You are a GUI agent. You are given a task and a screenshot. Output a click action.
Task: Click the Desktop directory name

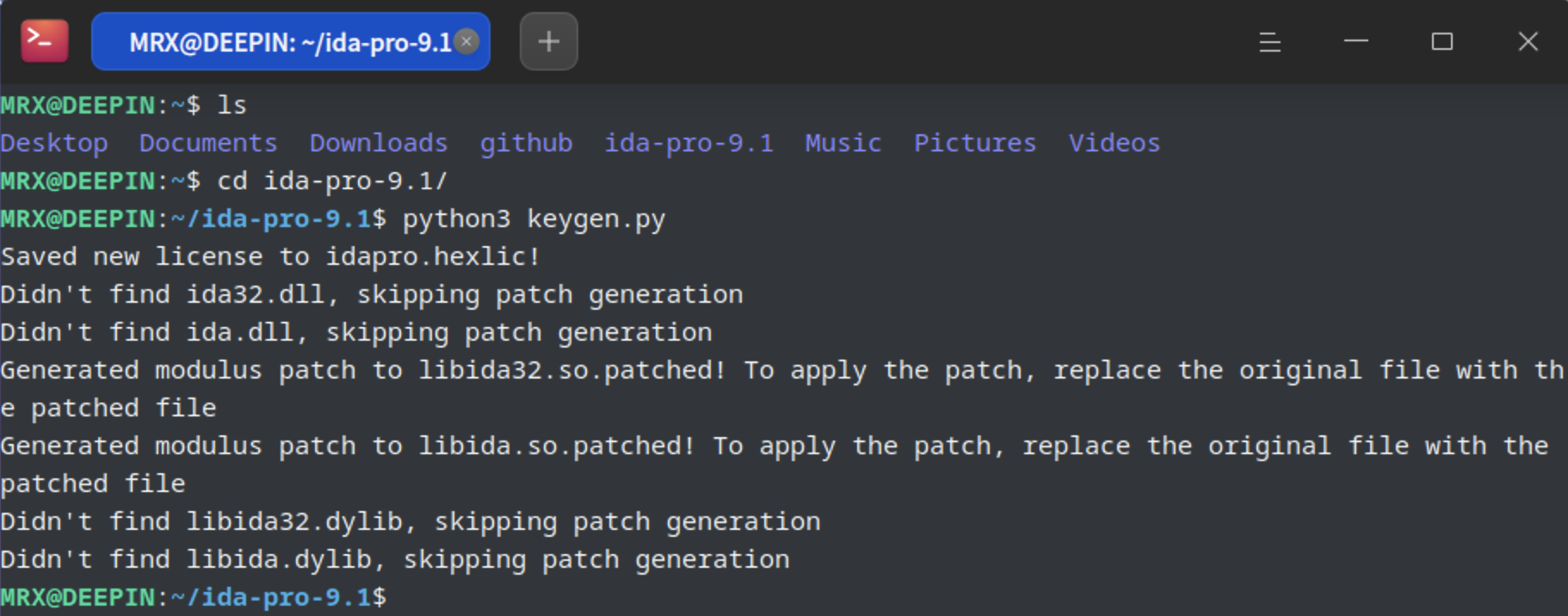(x=54, y=143)
